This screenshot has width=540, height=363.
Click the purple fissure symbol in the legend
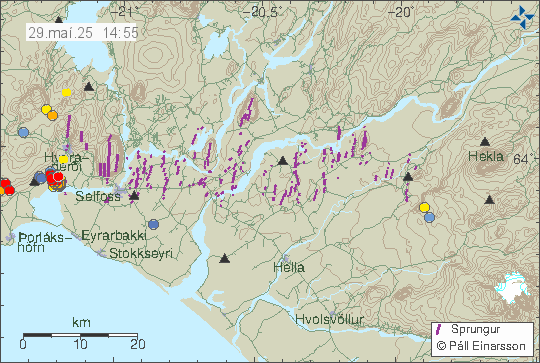tap(439, 329)
